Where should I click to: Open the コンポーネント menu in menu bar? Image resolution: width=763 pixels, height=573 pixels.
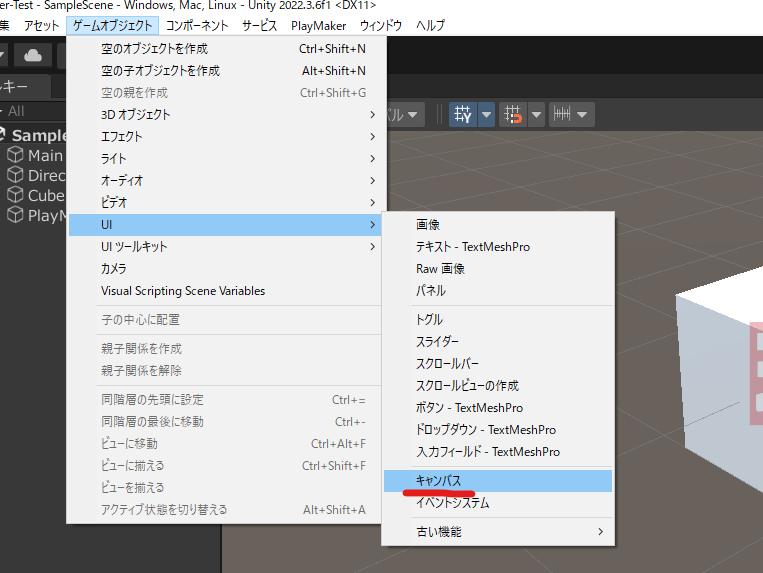tap(197, 25)
